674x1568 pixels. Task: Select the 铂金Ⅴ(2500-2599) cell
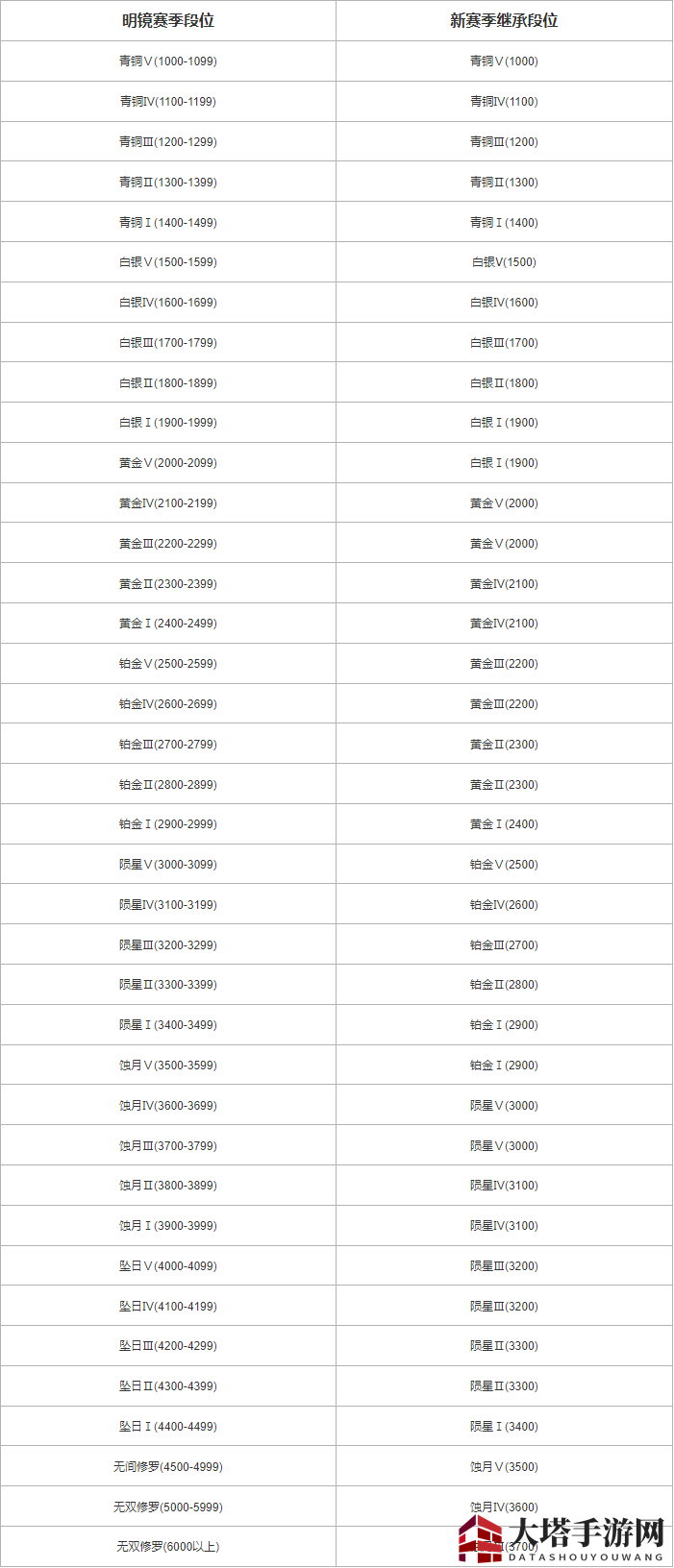click(168, 663)
